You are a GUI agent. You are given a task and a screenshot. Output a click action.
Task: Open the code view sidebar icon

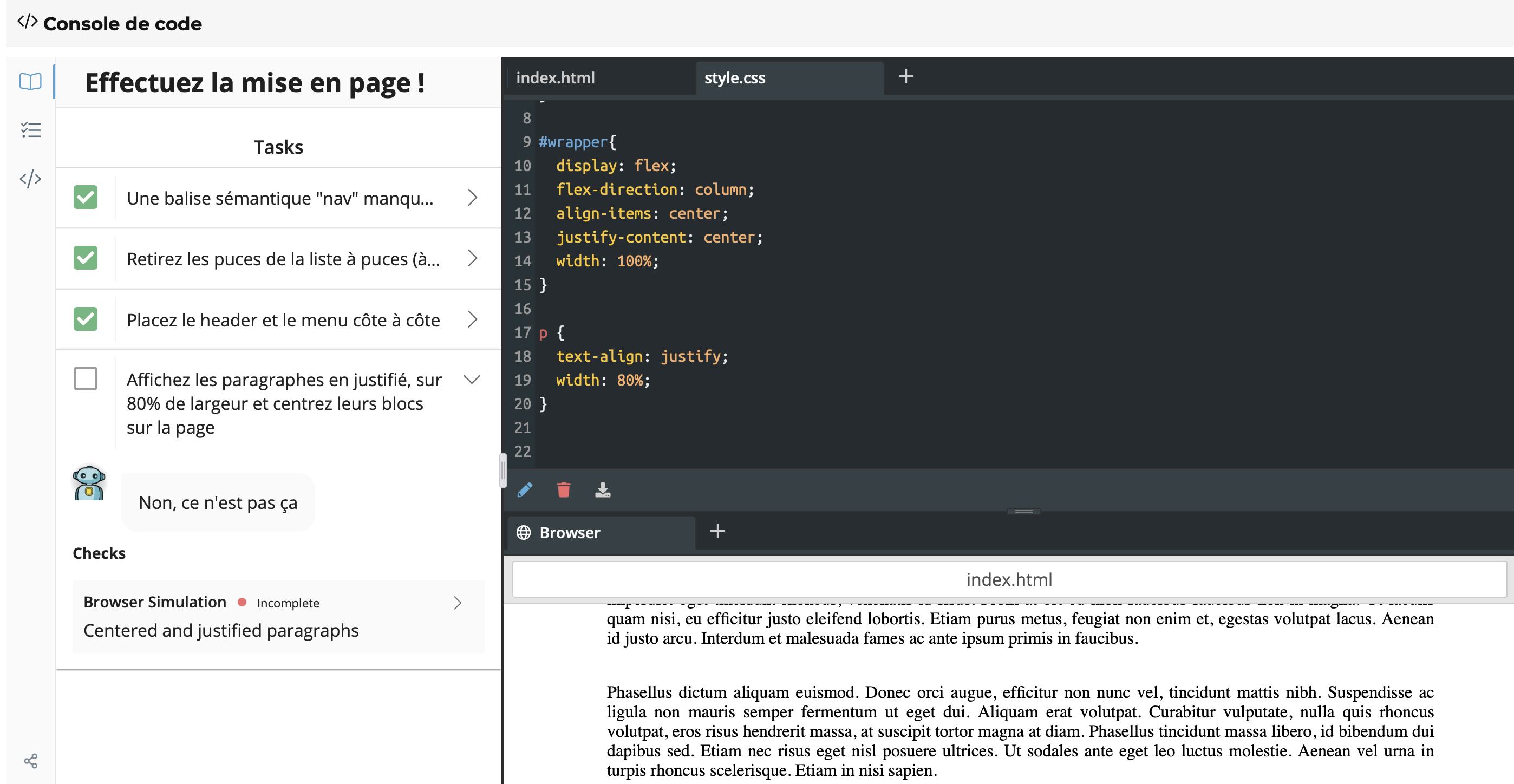click(x=30, y=179)
